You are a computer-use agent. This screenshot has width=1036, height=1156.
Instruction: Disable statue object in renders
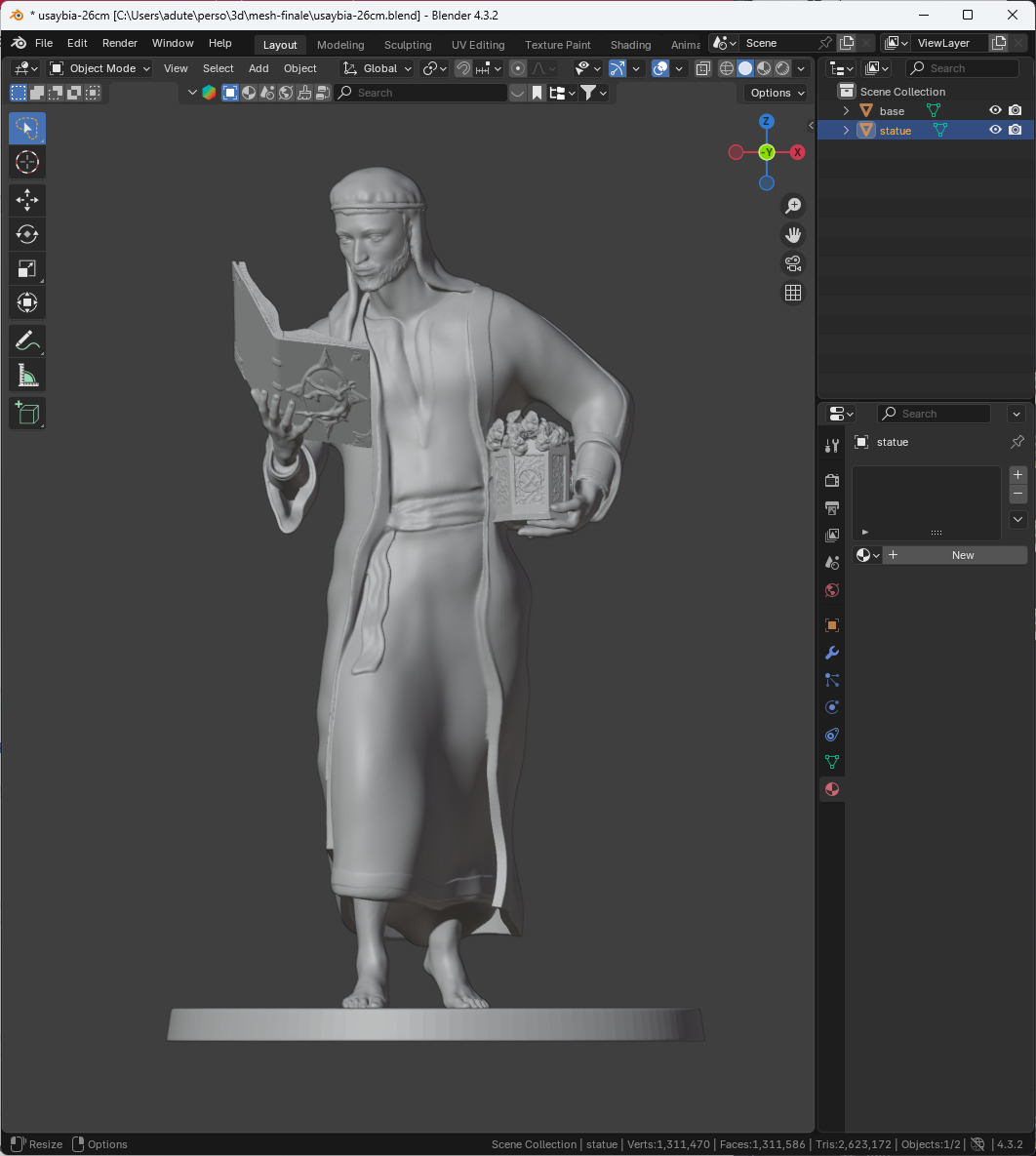tap(1016, 130)
